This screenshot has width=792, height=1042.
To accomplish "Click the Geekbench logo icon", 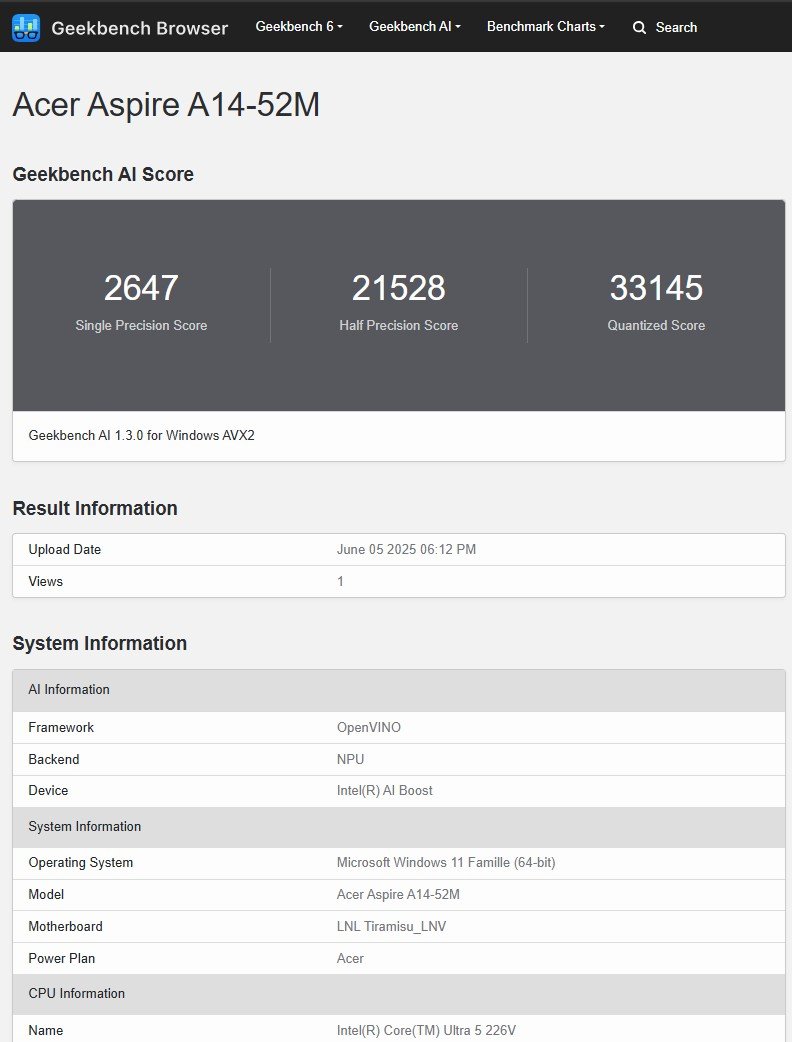I will pos(26,27).
